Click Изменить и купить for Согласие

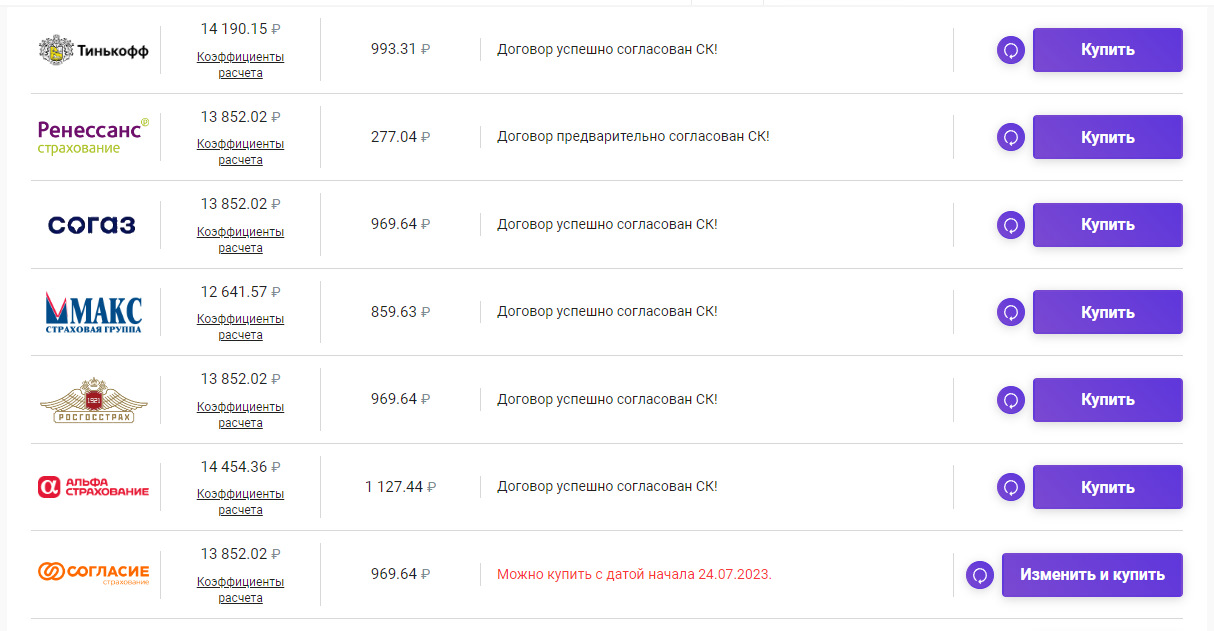(x=1092, y=575)
